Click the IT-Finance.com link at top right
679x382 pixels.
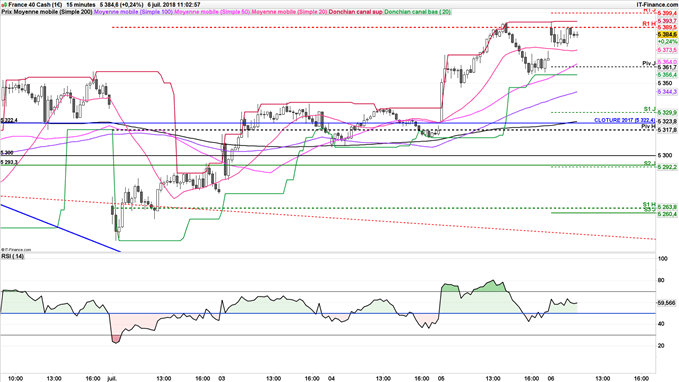click(x=657, y=5)
